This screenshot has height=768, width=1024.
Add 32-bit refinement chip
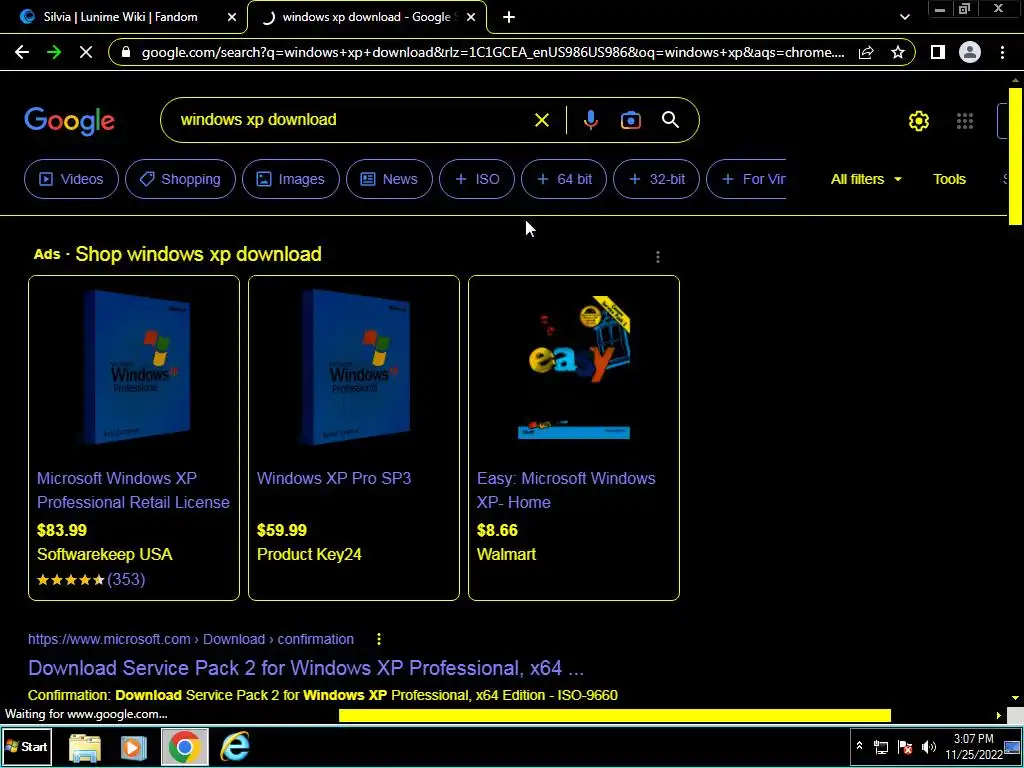(x=656, y=179)
